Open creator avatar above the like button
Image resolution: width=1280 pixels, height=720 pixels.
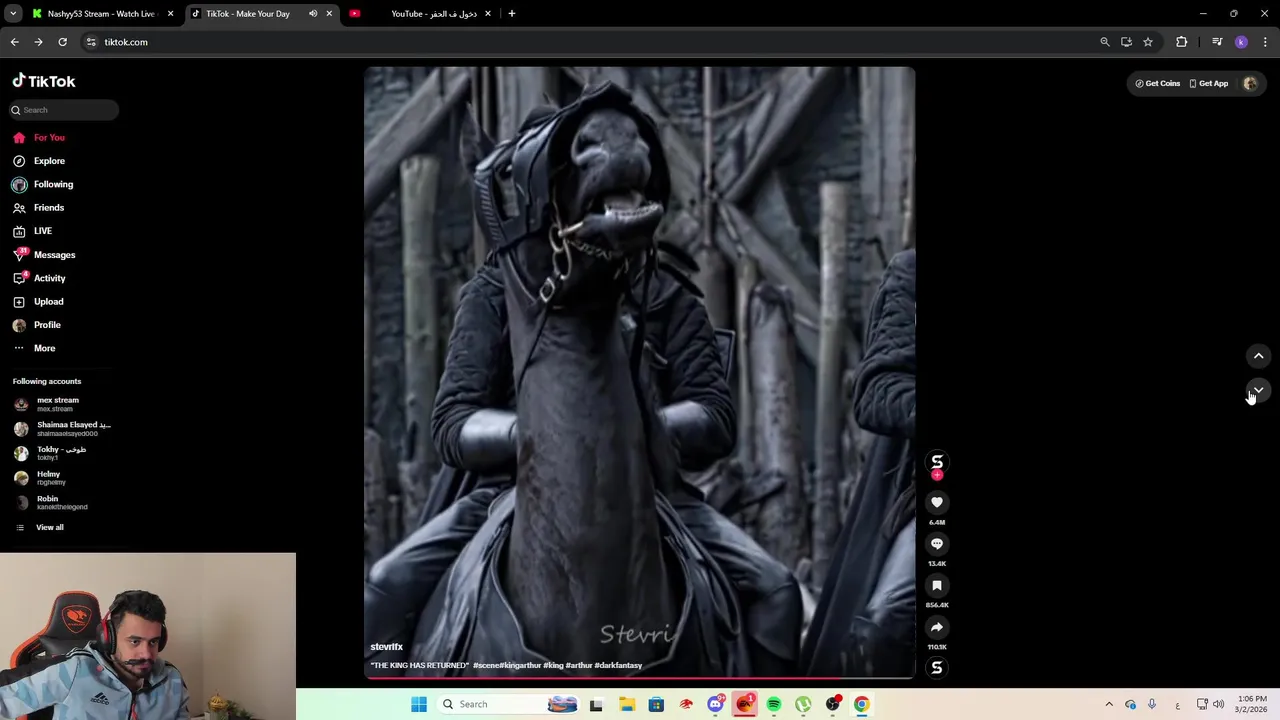click(937, 462)
